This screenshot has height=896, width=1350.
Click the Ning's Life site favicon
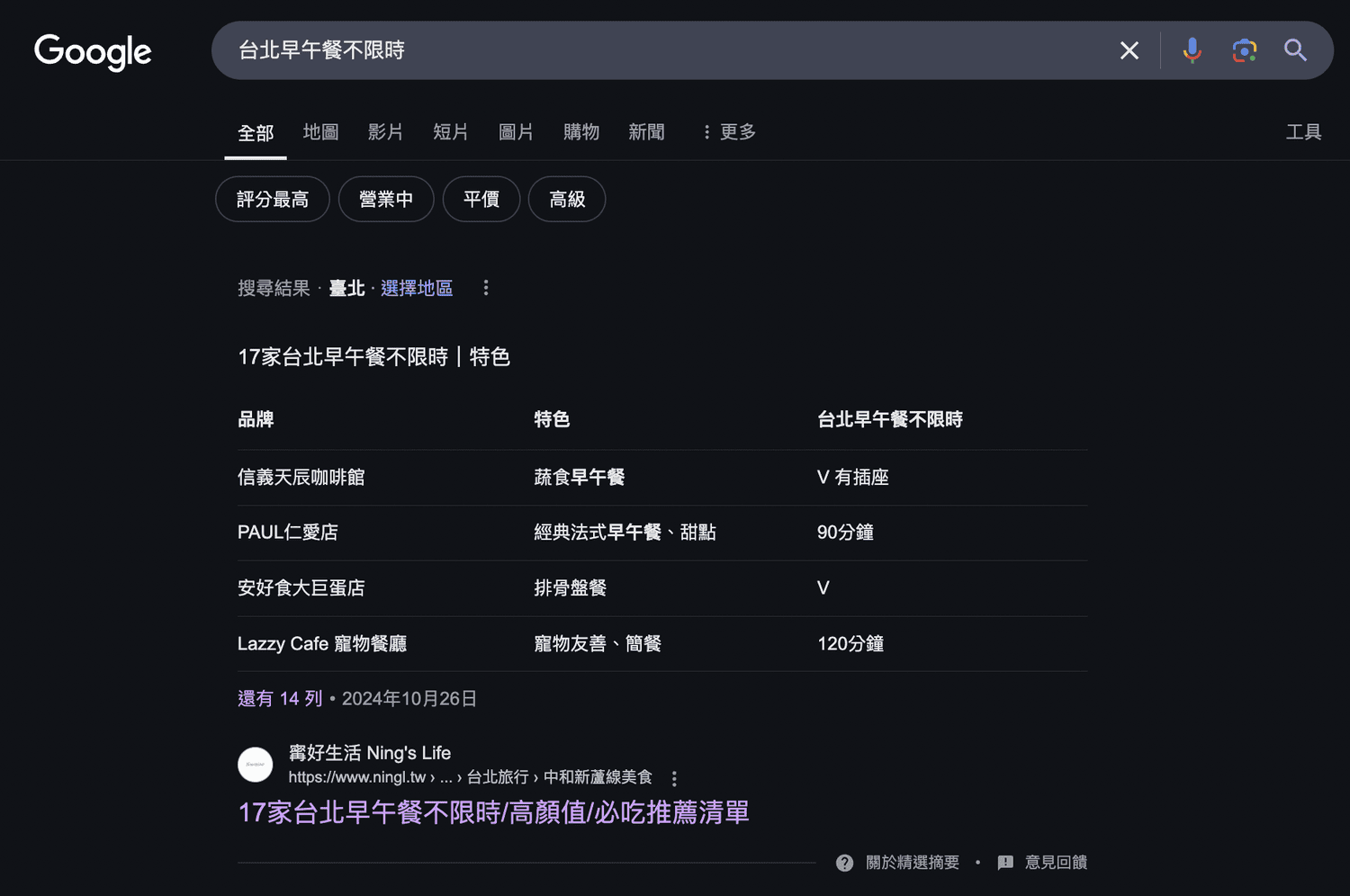point(255,765)
